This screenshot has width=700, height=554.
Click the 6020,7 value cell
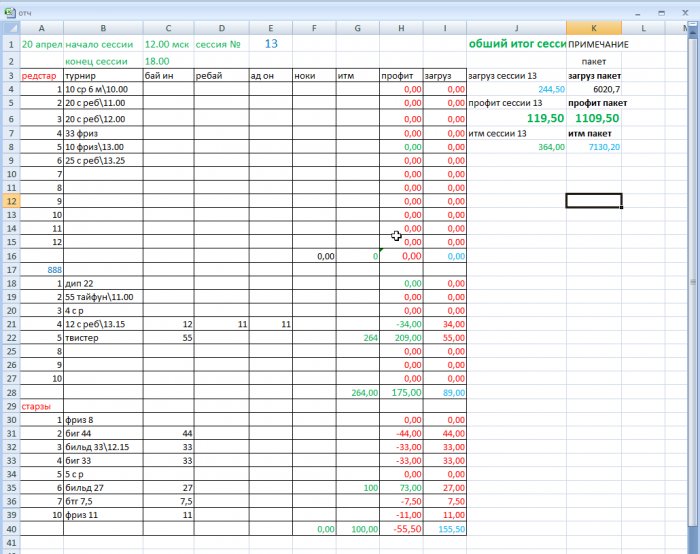point(594,89)
